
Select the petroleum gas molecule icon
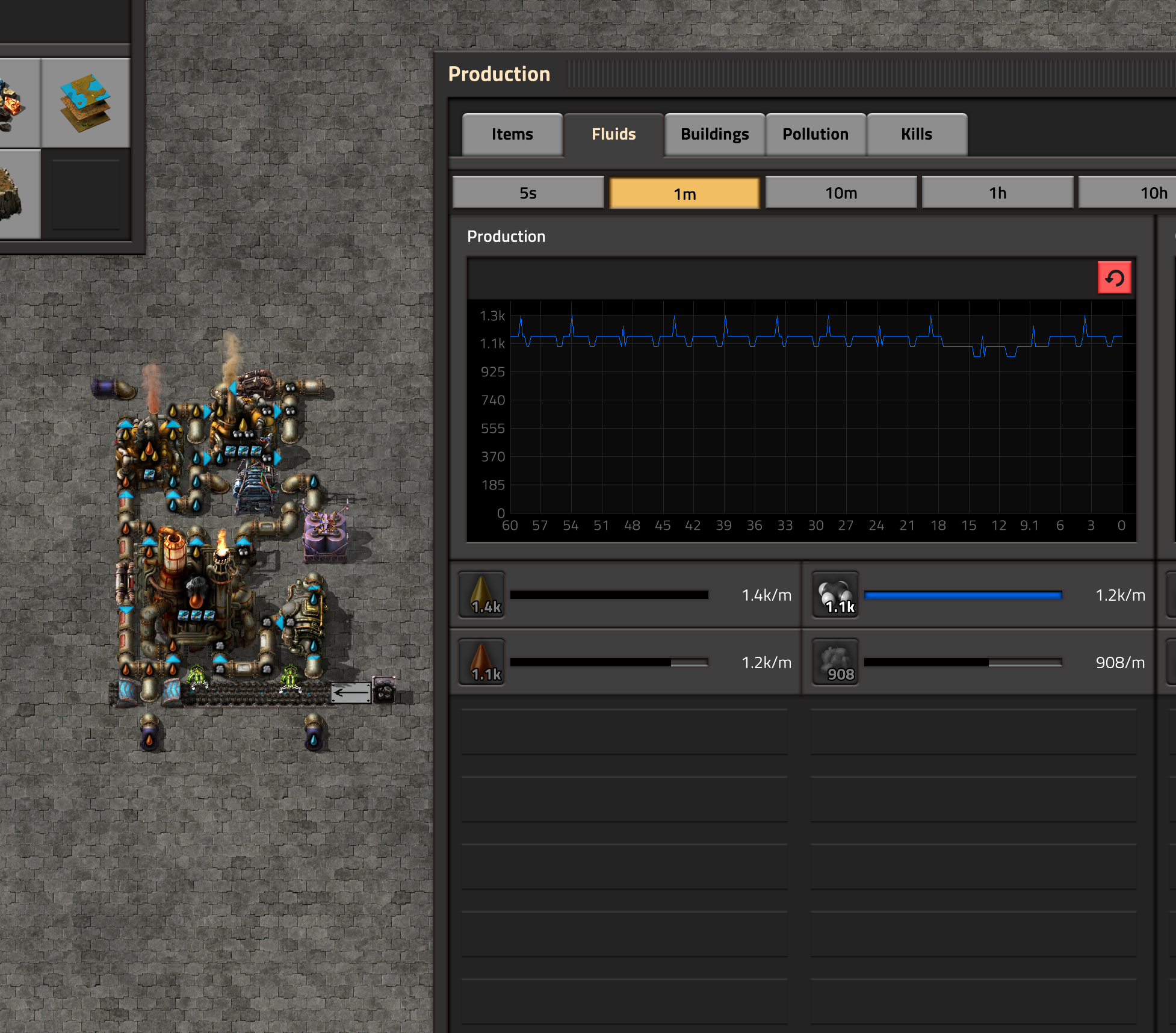pyautogui.click(x=835, y=595)
